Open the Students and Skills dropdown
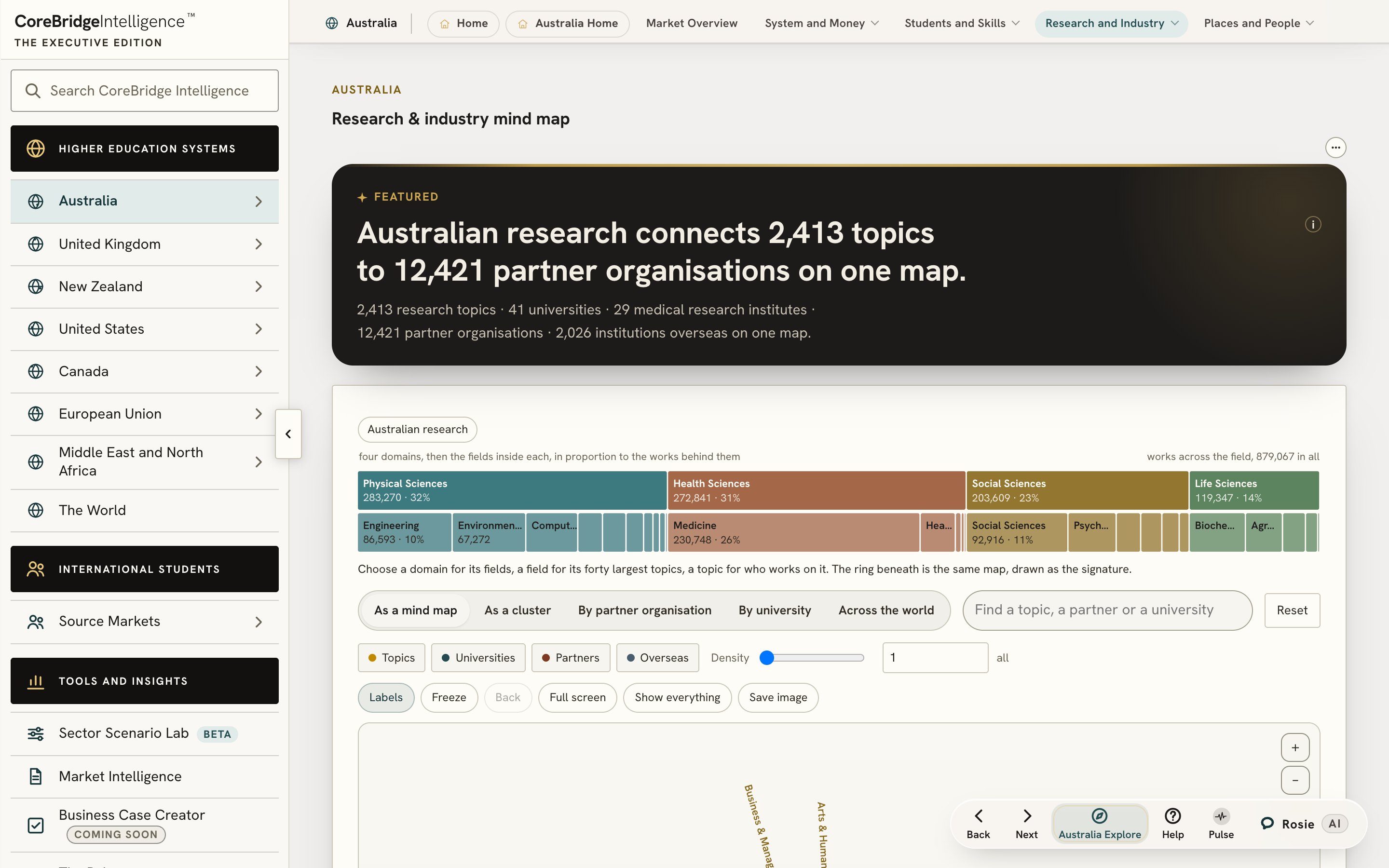1389x868 pixels. click(x=962, y=24)
